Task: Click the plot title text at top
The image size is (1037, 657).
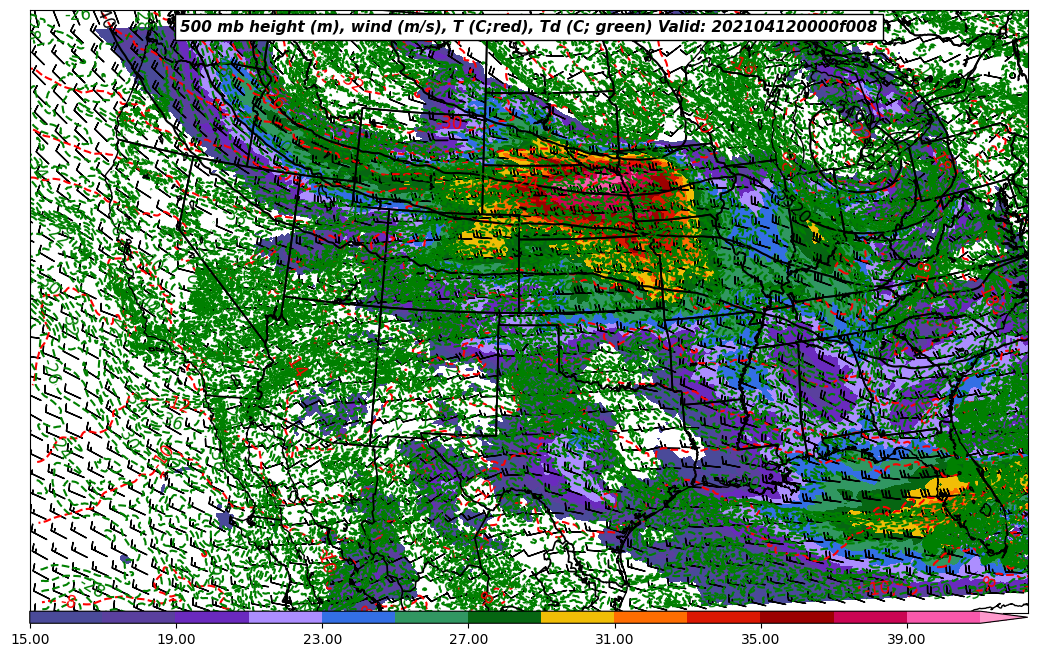Action: coord(528,27)
